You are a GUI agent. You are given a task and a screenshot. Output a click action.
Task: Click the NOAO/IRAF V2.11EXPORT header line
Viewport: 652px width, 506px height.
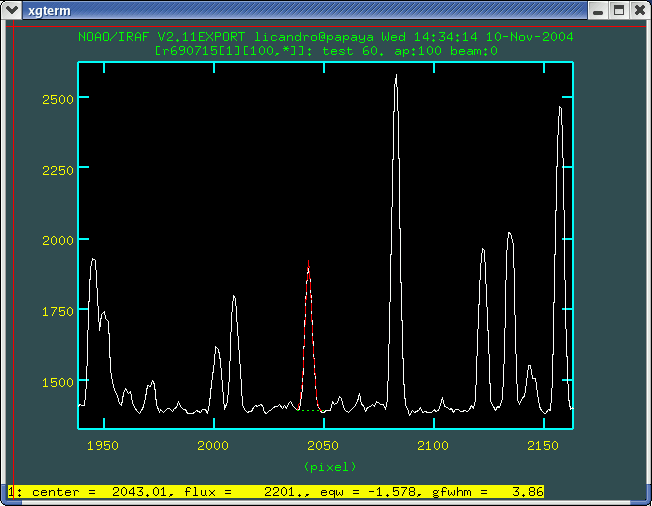pos(325,36)
